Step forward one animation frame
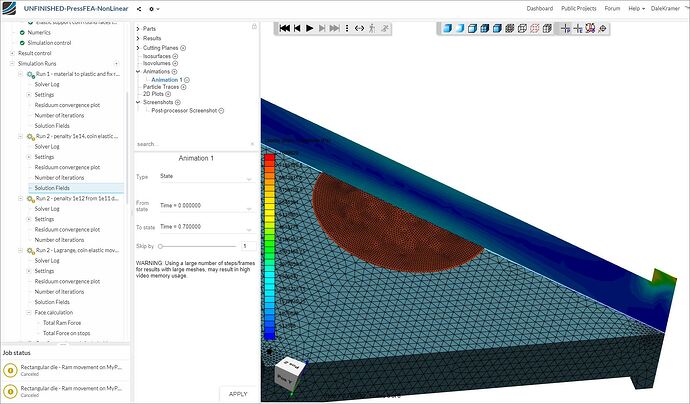 pyautogui.click(x=322, y=28)
